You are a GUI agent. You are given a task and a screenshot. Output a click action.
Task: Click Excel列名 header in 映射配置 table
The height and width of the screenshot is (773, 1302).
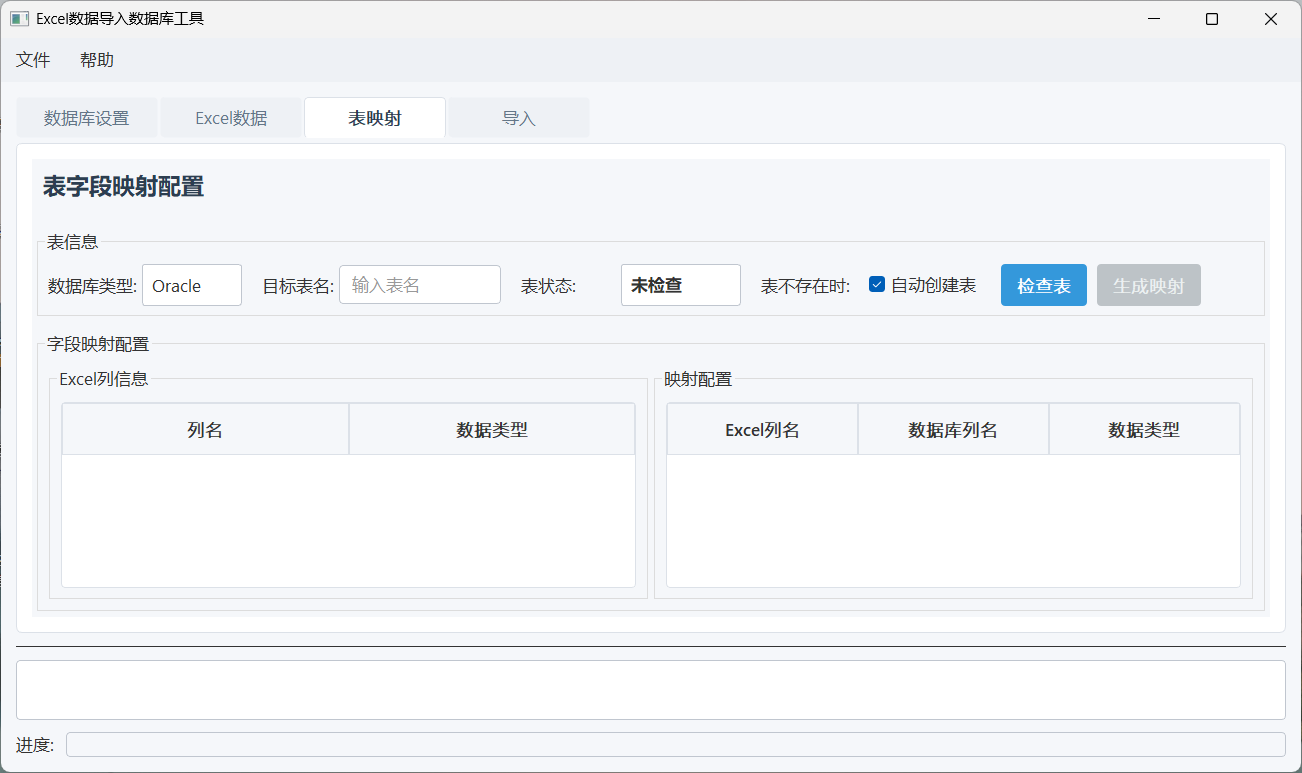[762, 430]
